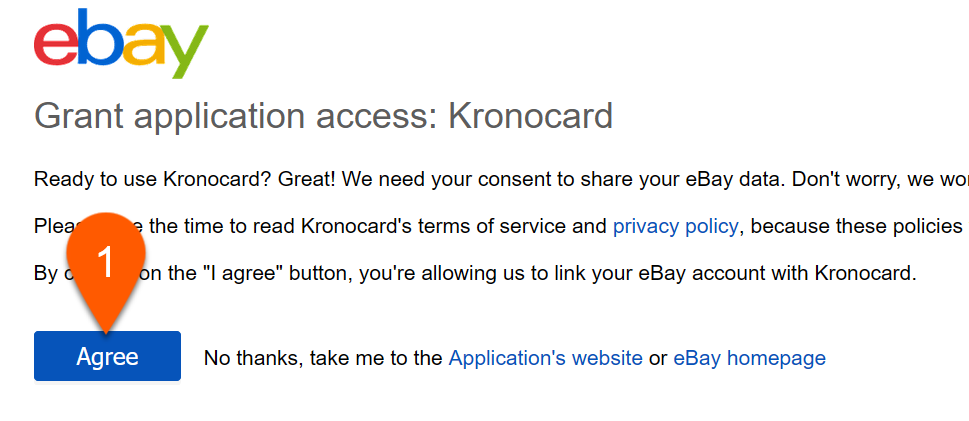Open the eBay homepage link
Screen dimensions: 969x421
coord(749,358)
